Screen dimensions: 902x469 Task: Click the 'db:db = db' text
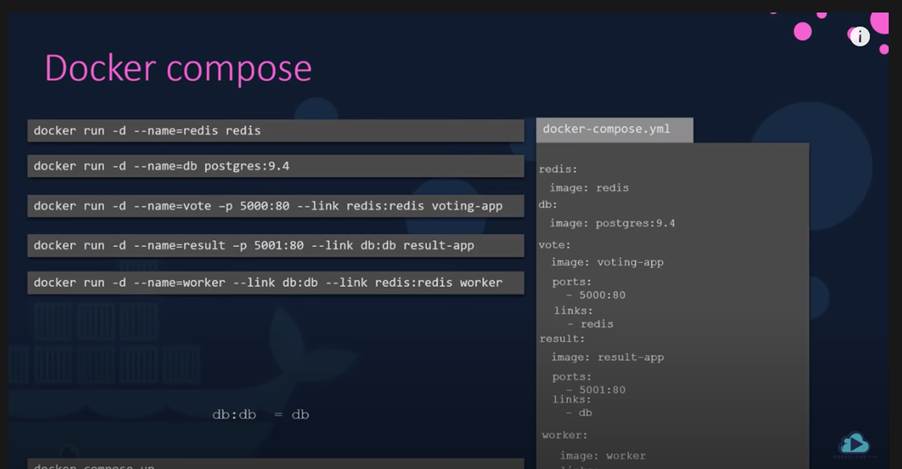pos(260,414)
